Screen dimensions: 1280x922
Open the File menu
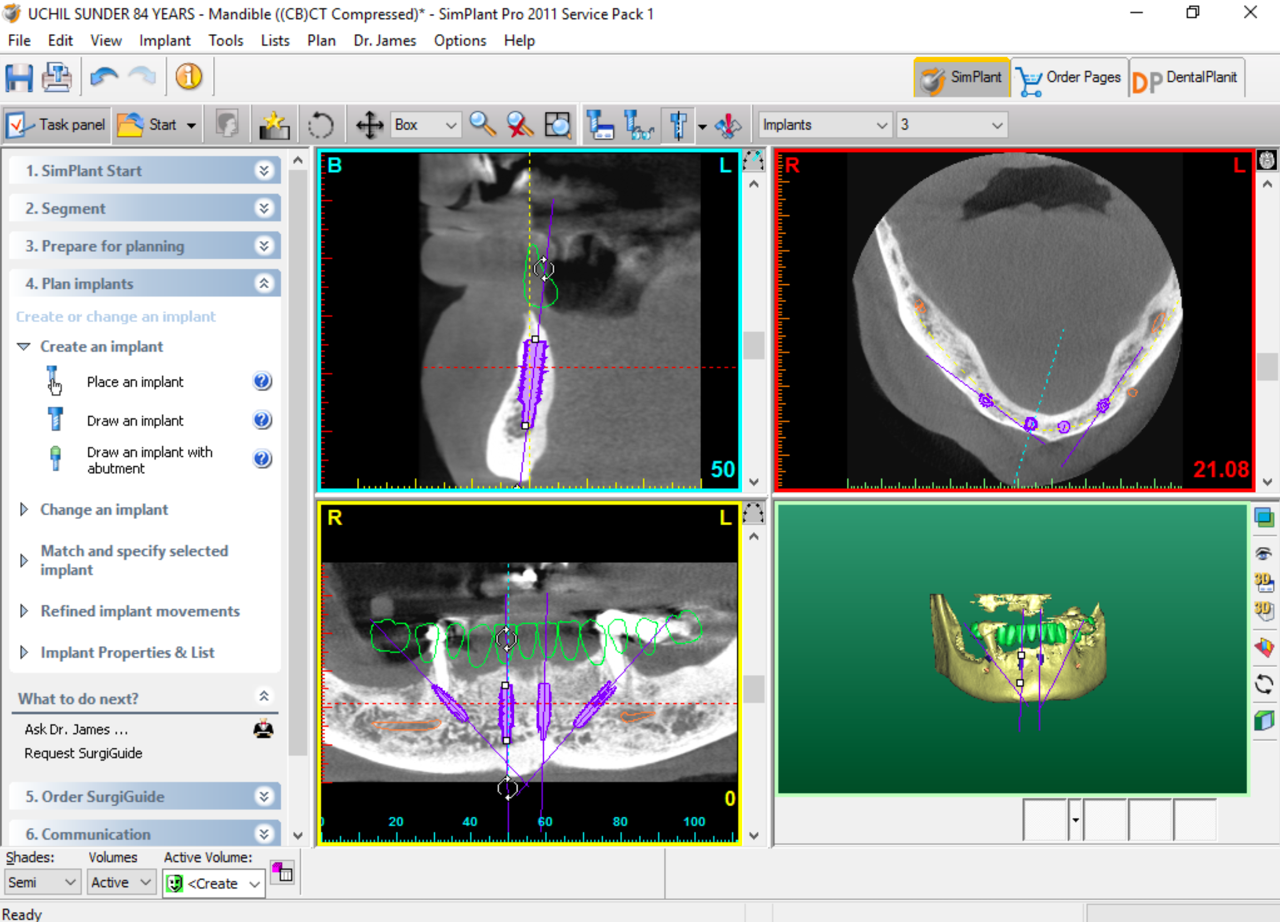click(x=19, y=40)
